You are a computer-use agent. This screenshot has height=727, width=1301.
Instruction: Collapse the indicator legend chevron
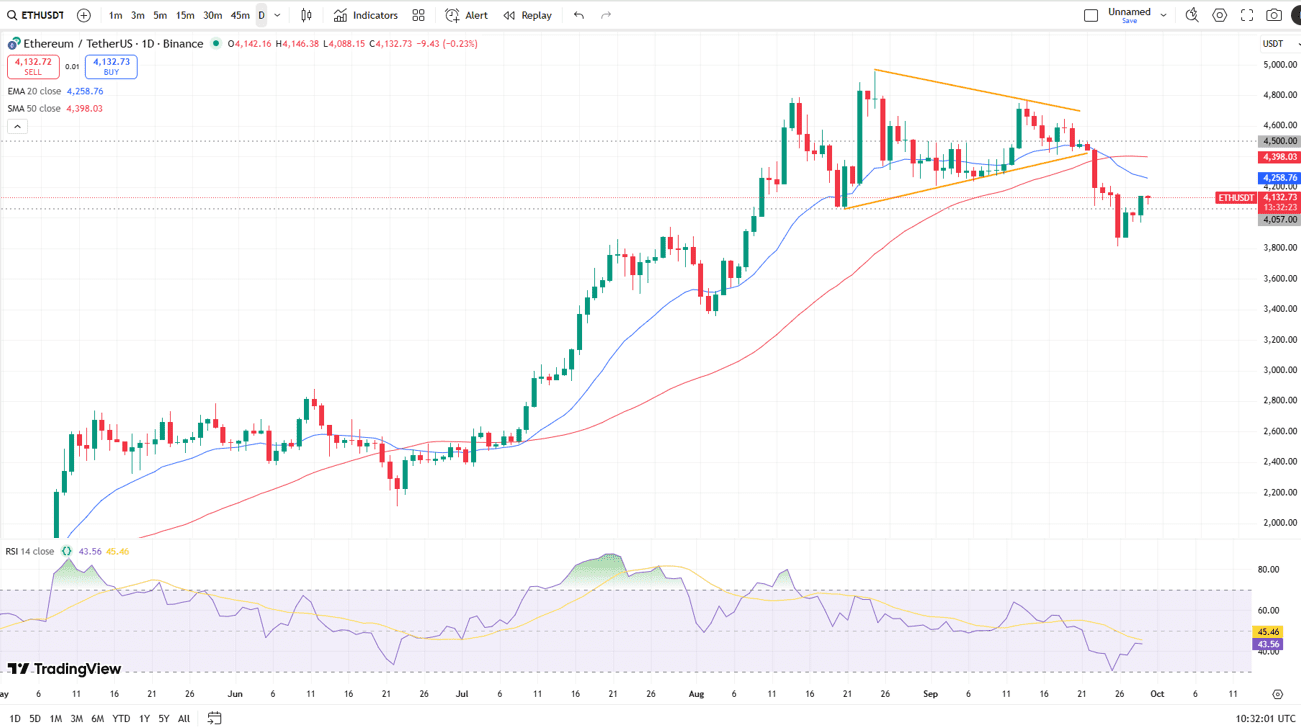coord(17,126)
